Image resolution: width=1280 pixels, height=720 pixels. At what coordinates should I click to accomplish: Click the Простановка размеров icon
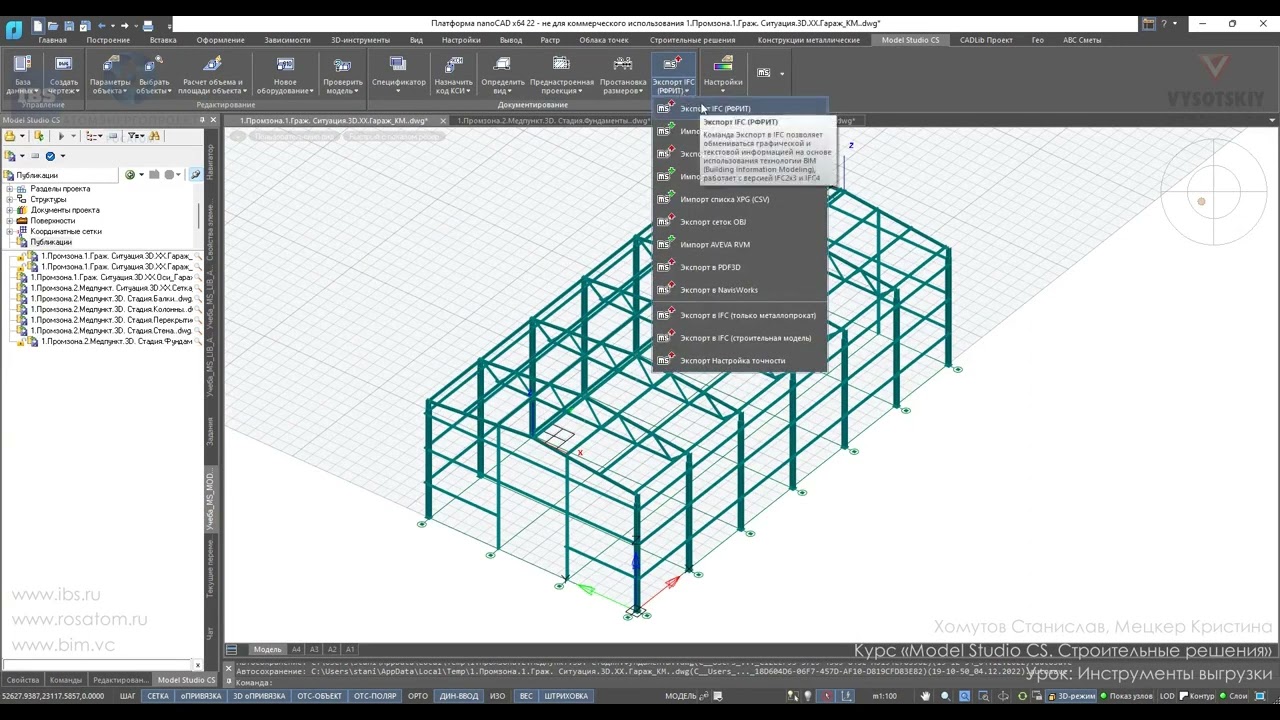coord(623,65)
